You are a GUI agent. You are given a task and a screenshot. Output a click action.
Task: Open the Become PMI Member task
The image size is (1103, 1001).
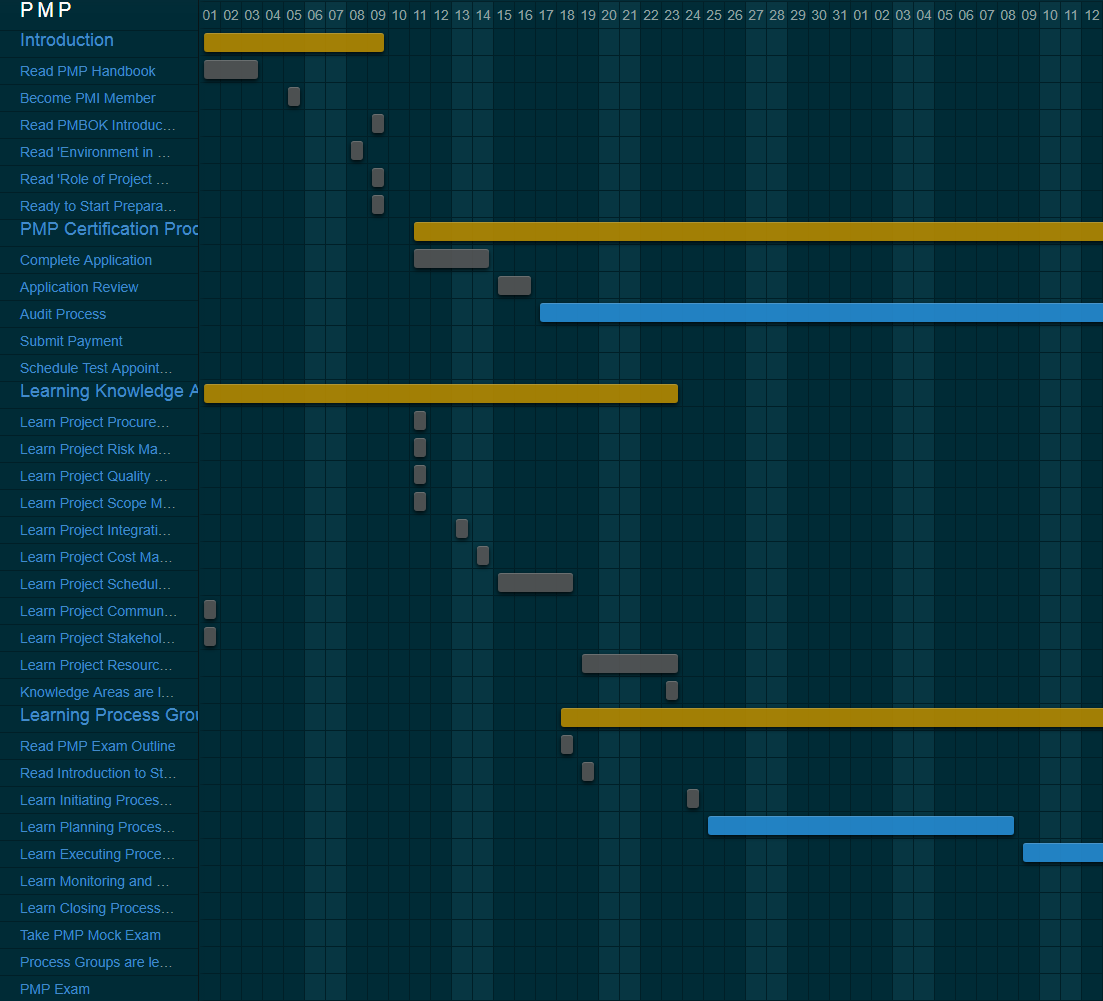(88, 98)
